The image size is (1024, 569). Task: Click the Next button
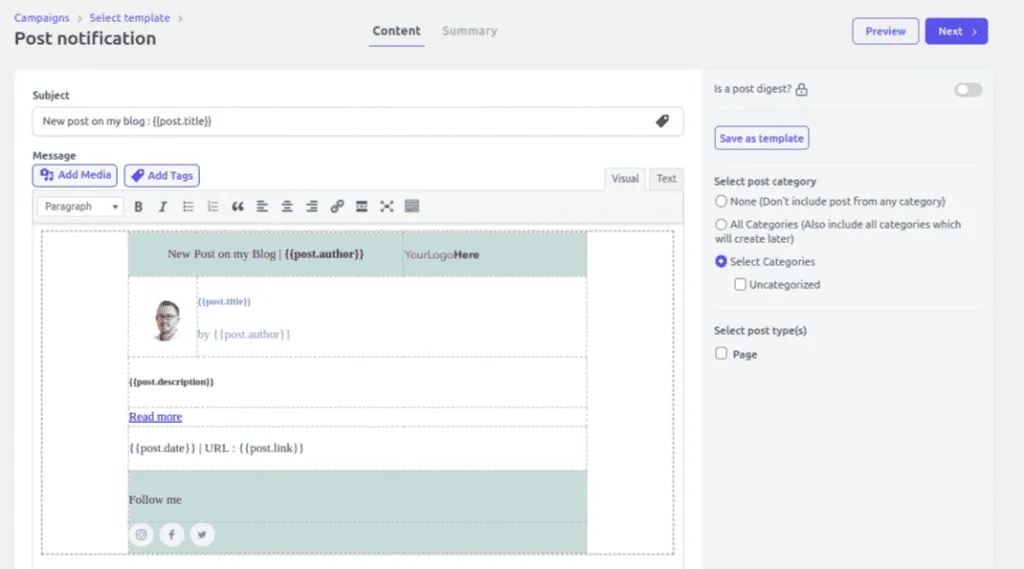pos(956,31)
